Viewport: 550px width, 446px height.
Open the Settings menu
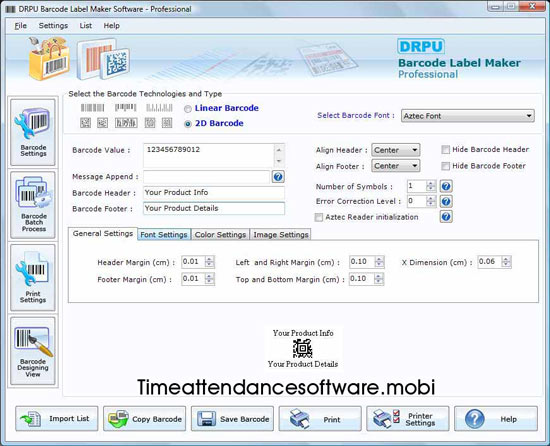(x=53, y=26)
